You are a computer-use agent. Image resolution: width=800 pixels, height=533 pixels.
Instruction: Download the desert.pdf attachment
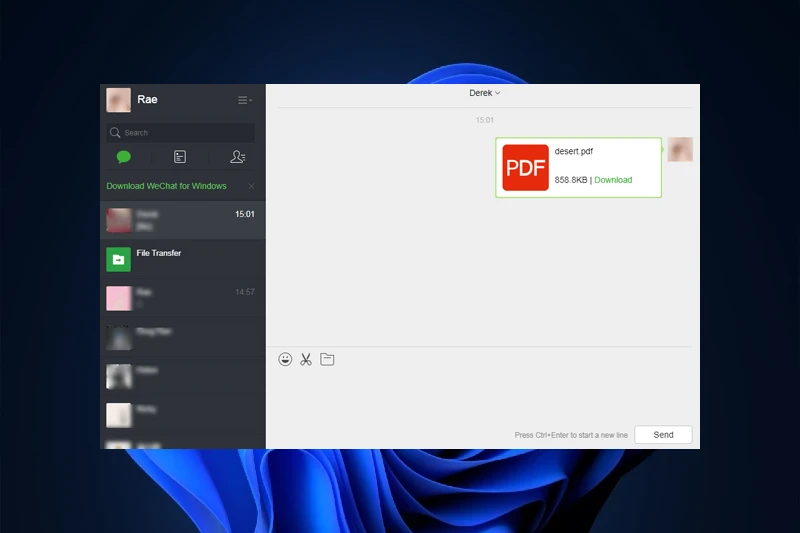[x=613, y=180]
